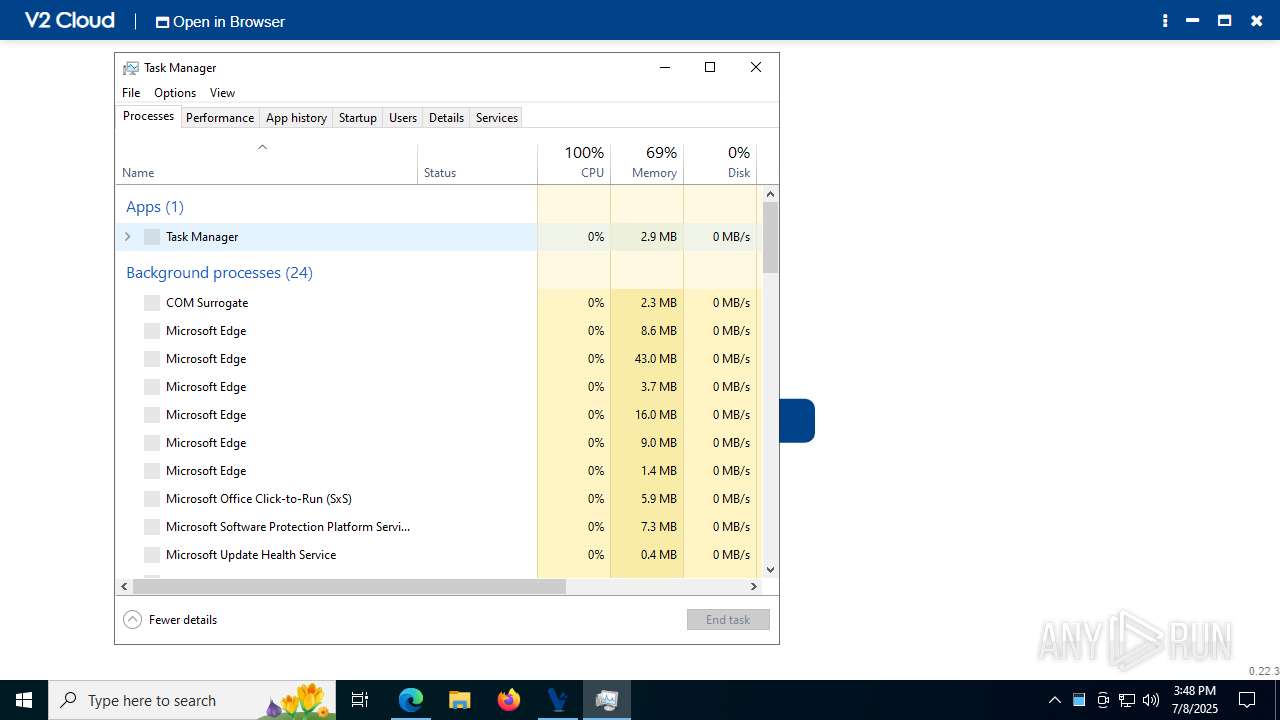Close the Task Manager window
Screen dimensions: 1280x720
(x=756, y=67)
